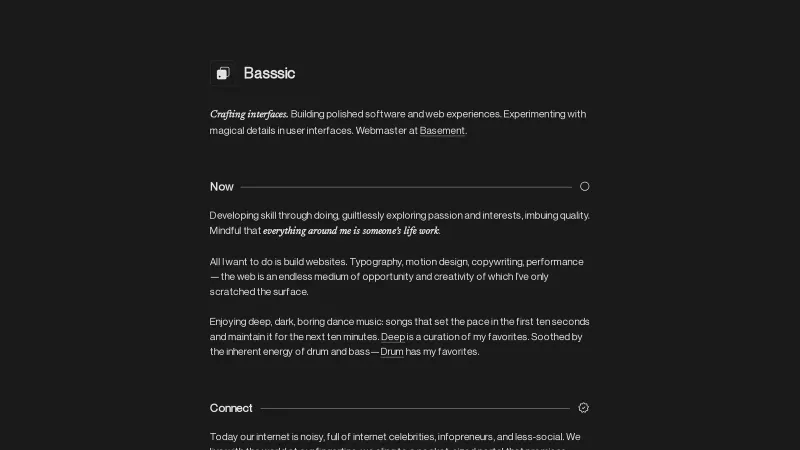Click the Basssic site title

(x=269, y=73)
